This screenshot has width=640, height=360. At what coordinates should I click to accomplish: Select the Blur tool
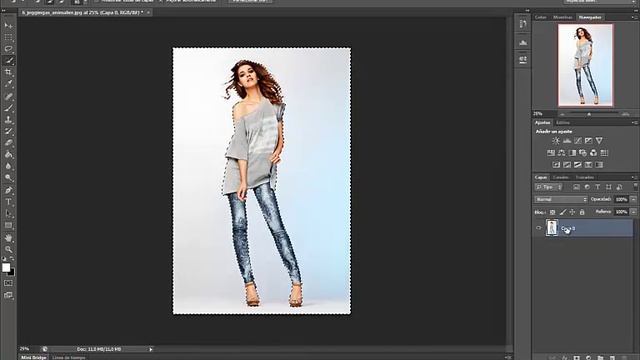tap(8, 166)
